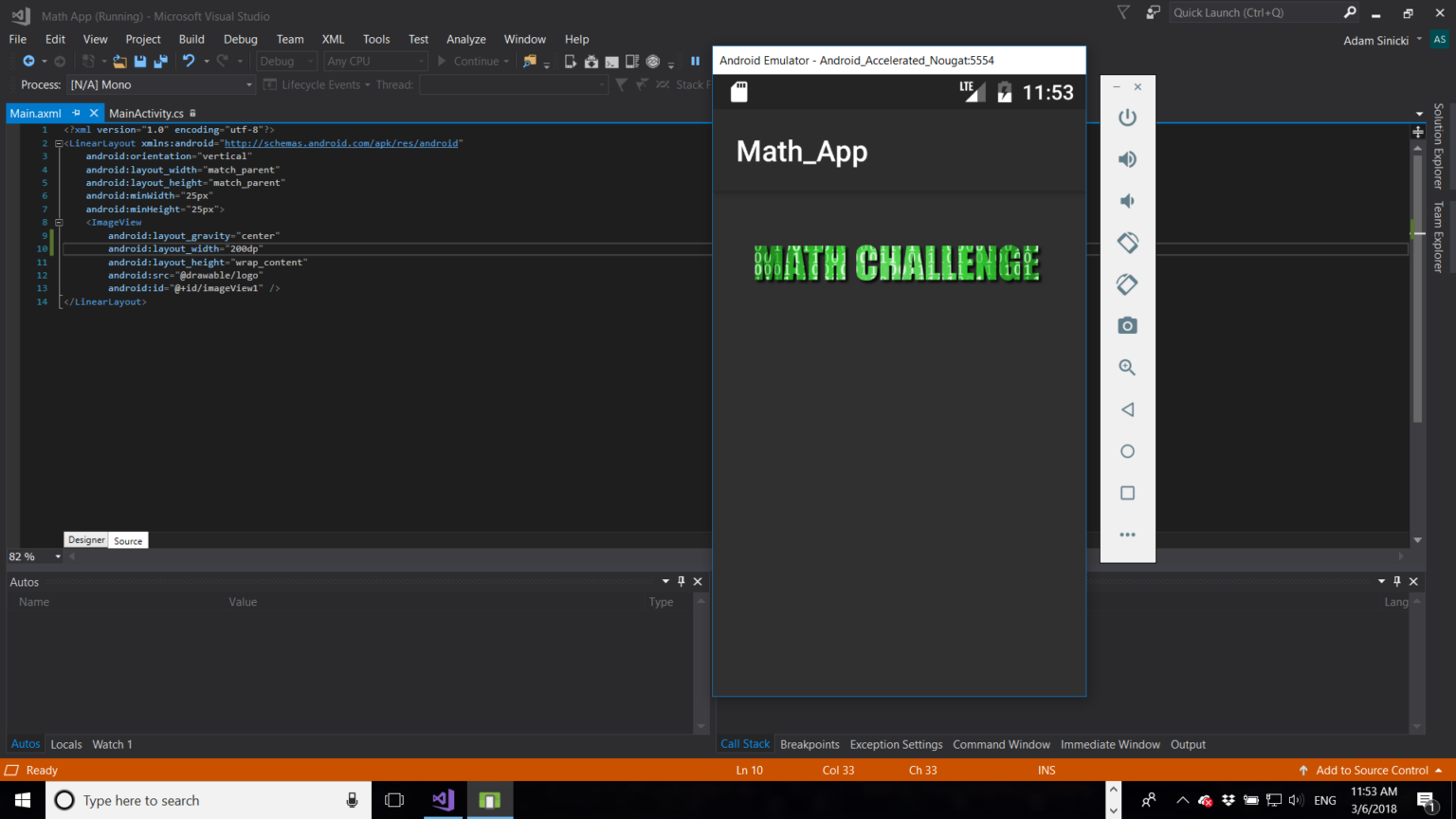Open the Process Mono dropdown
This screenshot has width=1456, height=819.
[249, 85]
